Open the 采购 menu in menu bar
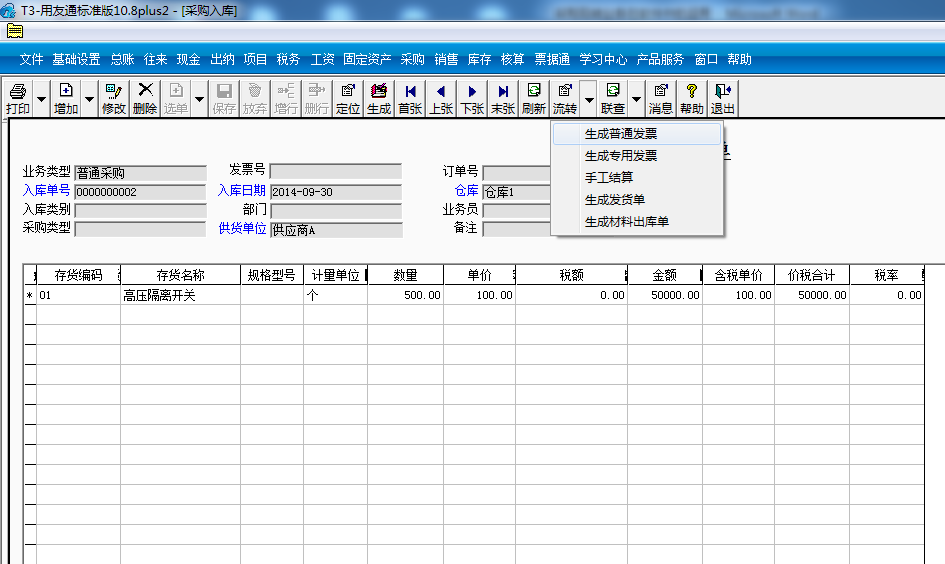 point(412,59)
